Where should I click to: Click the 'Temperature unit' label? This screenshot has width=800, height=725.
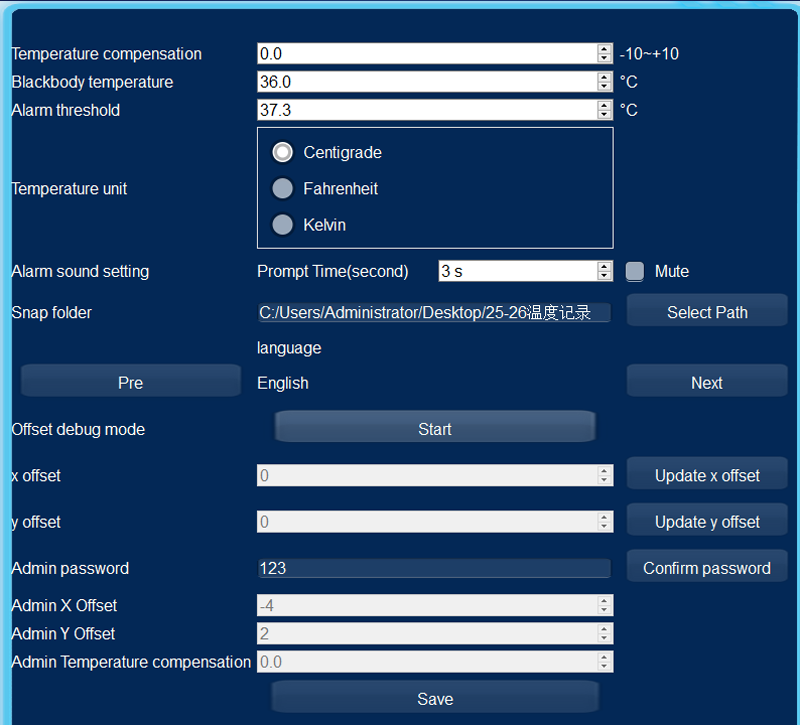pos(69,189)
